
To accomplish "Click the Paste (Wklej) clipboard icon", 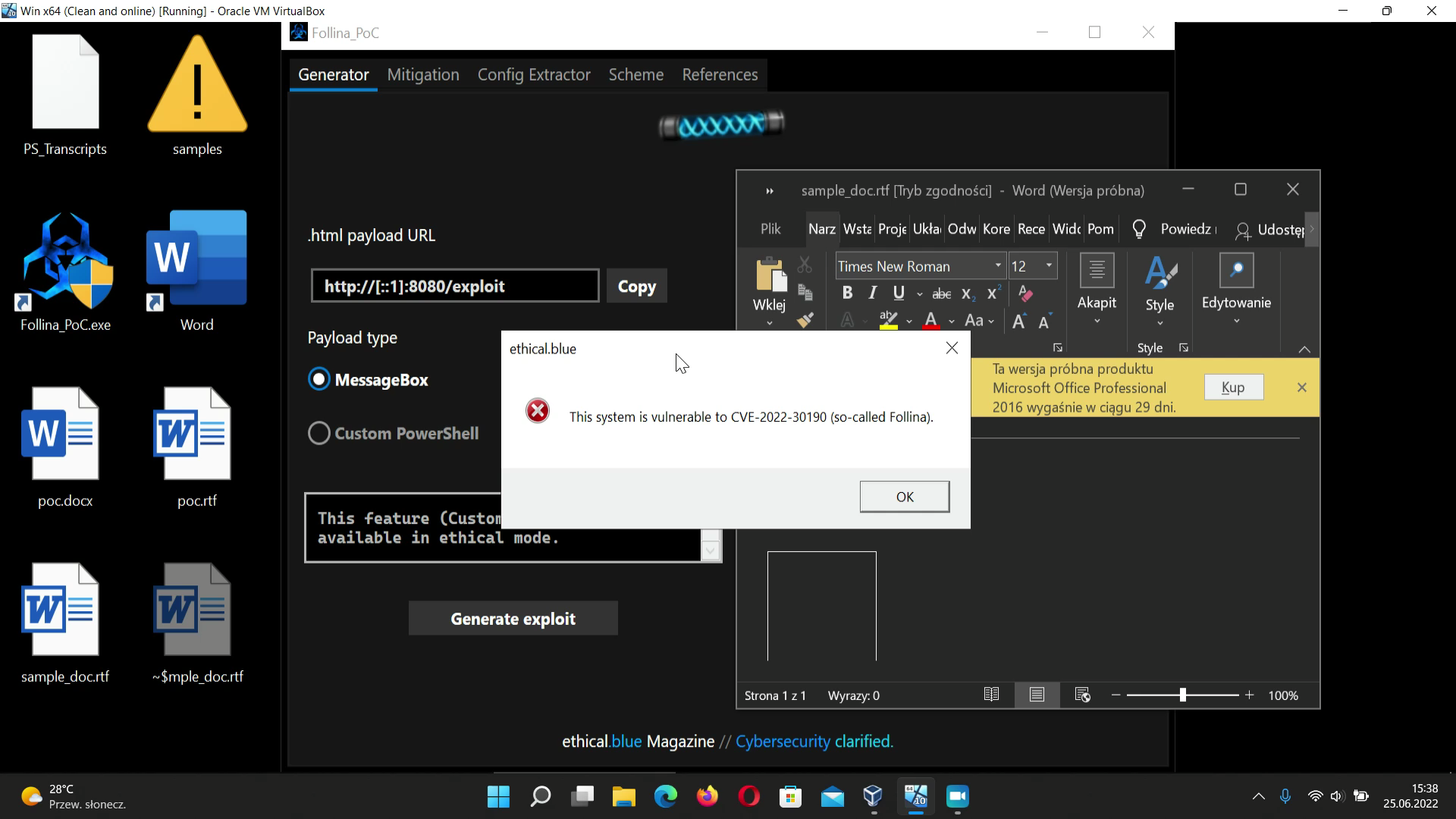I will click(x=770, y=274).
